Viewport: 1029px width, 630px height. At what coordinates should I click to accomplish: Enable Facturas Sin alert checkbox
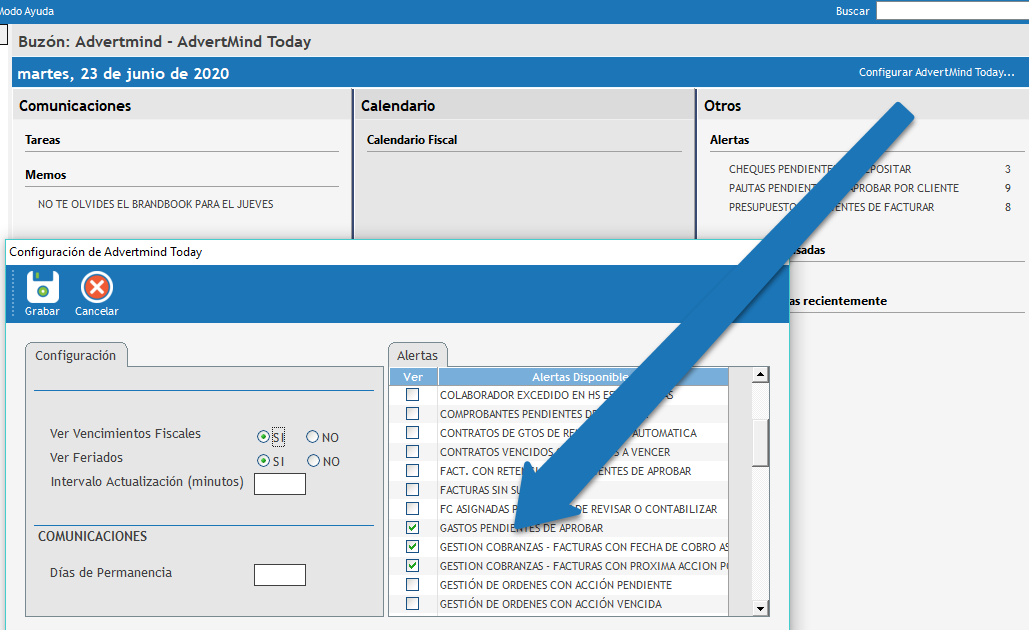(412, 490)
